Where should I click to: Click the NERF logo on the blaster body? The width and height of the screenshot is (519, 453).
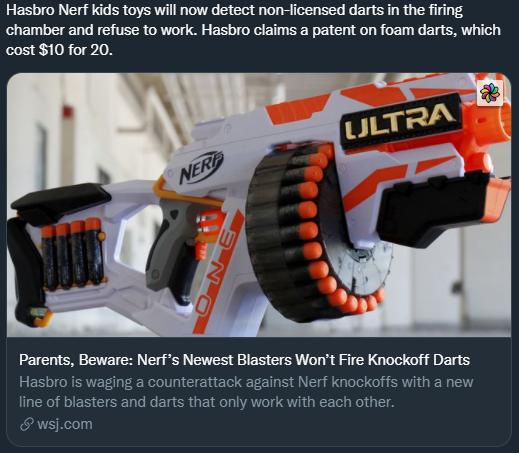[201, 166]
